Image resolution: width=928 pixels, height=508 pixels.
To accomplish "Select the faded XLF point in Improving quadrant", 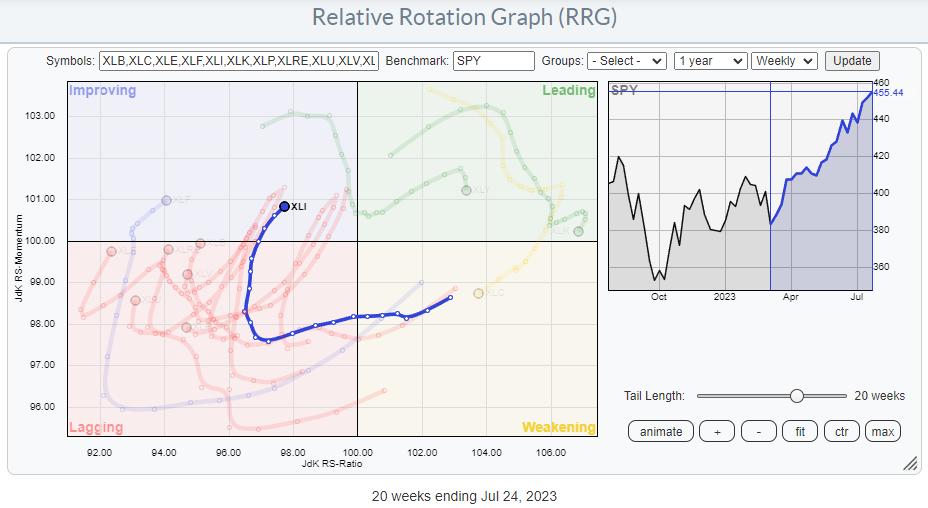I will 167,201.
